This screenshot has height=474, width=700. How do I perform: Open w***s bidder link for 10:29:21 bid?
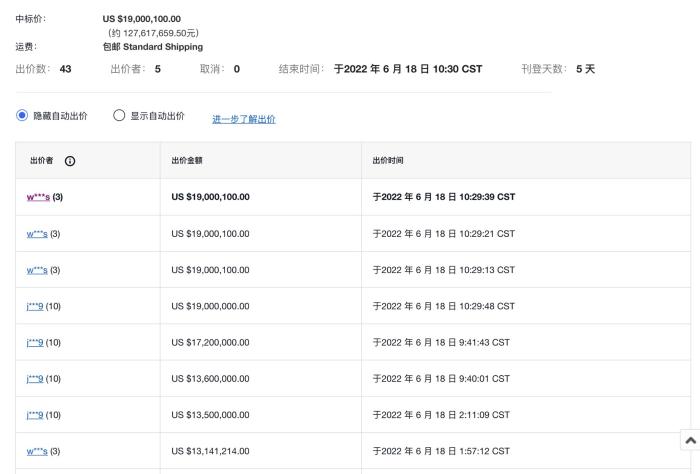coord(38,234)
